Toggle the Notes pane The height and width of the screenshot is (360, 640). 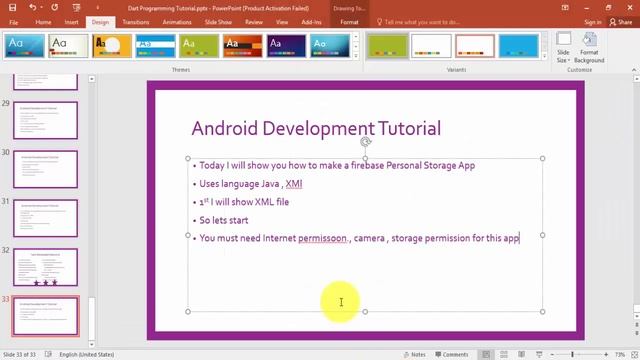pos(414,354)
